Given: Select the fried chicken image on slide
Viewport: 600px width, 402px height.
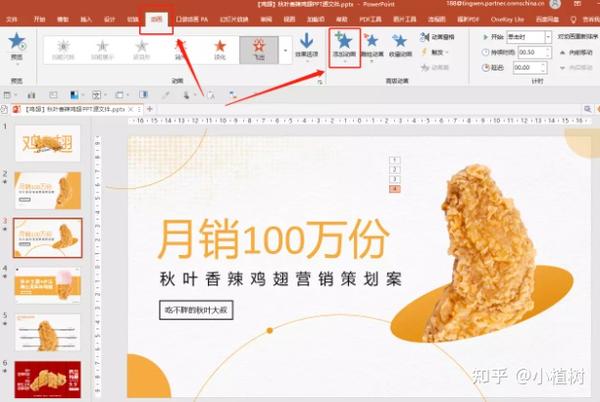Looking at the screenshot, I should tap(482, 254).
